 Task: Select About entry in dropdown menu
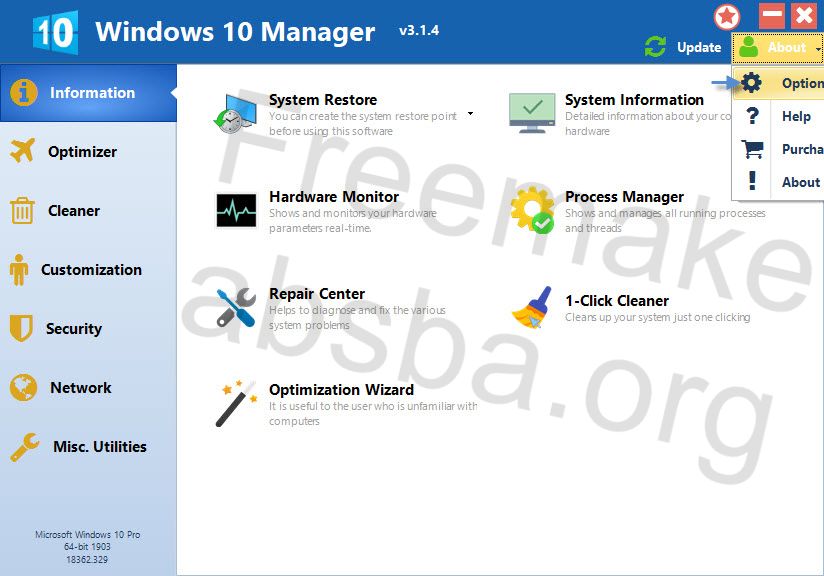(779, 182)
